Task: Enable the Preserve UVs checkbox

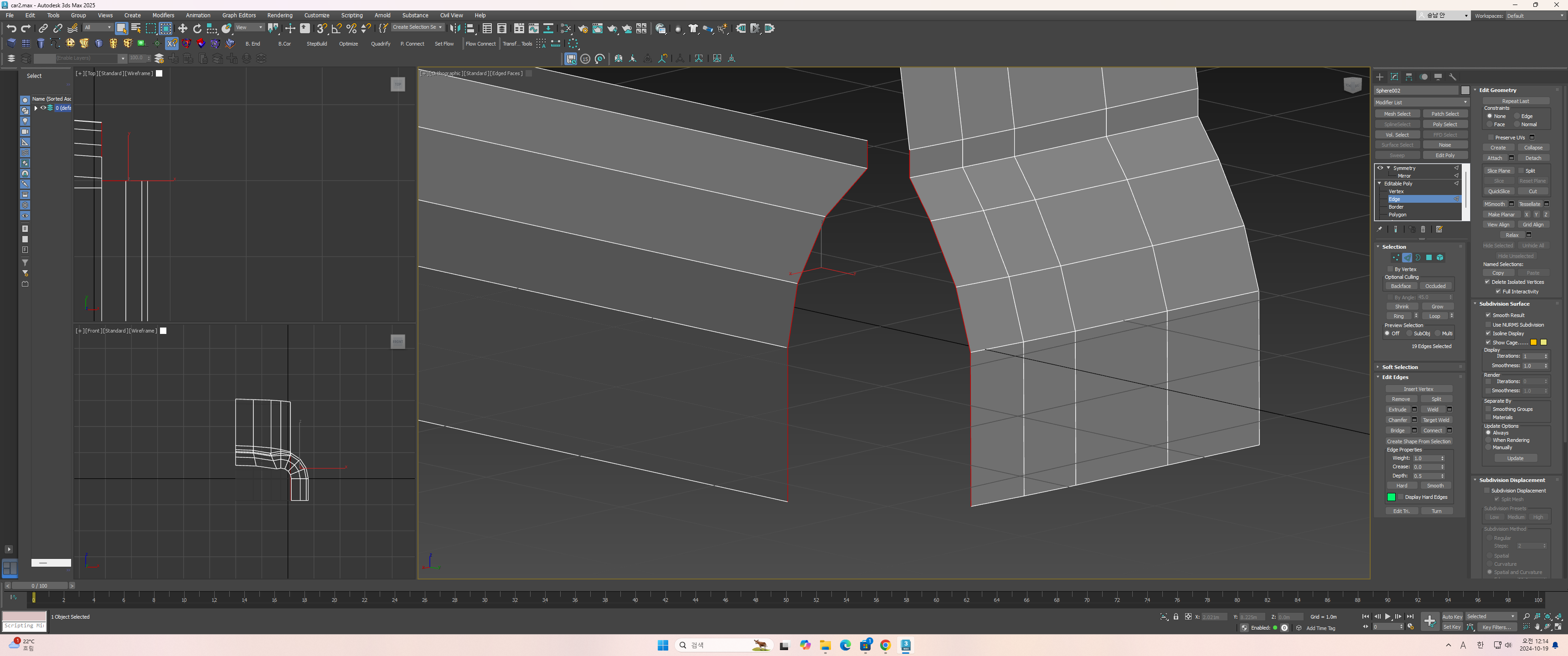Action: [x=1491, y=138]
